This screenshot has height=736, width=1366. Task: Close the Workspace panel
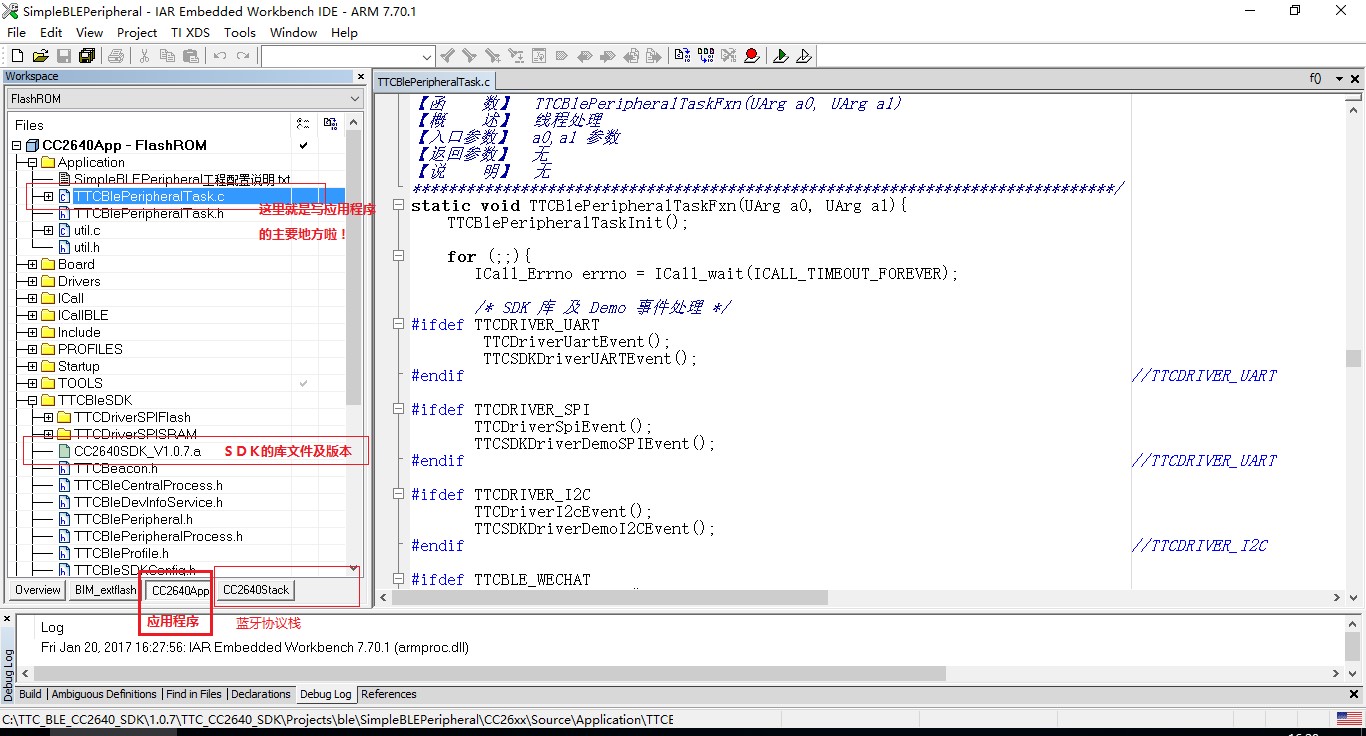pos(361,76)
